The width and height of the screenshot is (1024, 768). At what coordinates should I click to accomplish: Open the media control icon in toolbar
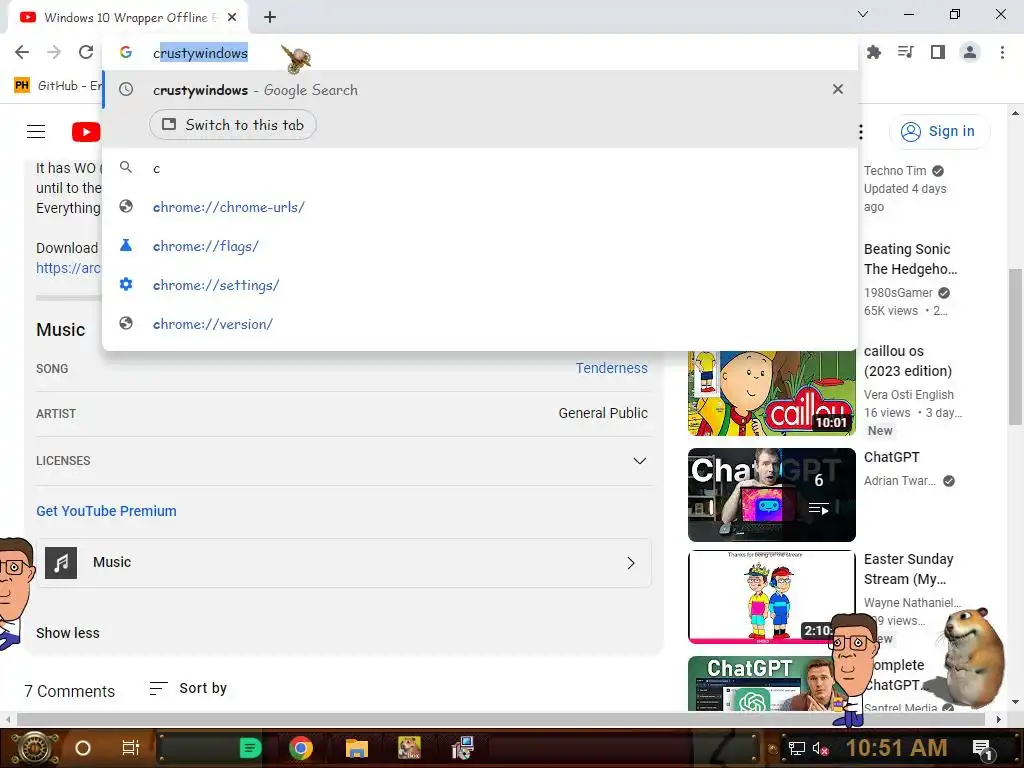pos(906,52)
